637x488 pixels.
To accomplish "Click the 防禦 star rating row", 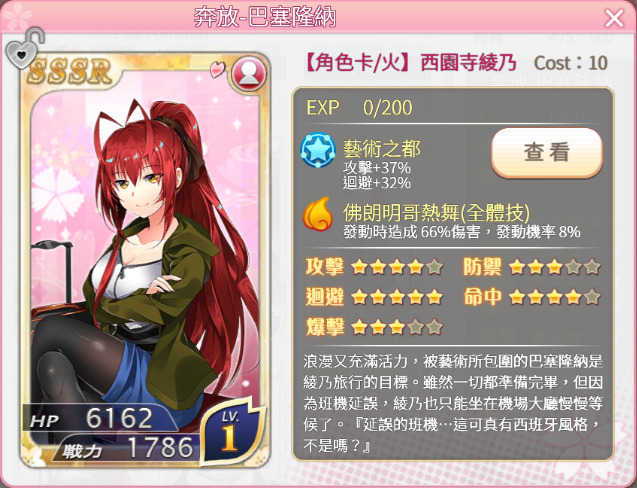I will click(x=531, y=267).
